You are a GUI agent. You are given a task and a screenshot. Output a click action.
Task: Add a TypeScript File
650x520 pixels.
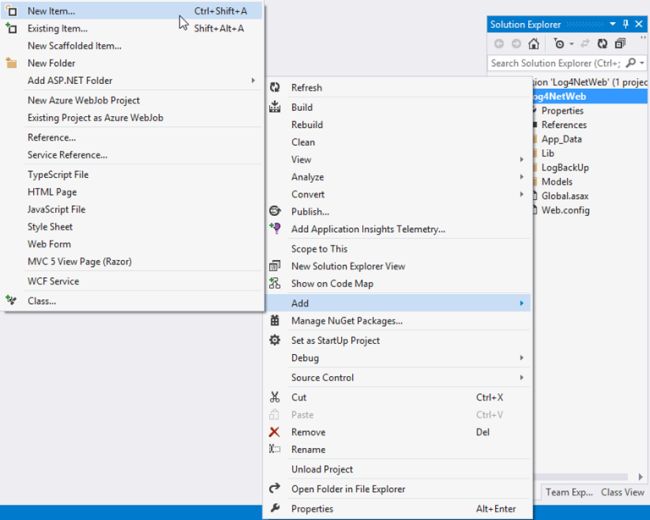point(133,174)
